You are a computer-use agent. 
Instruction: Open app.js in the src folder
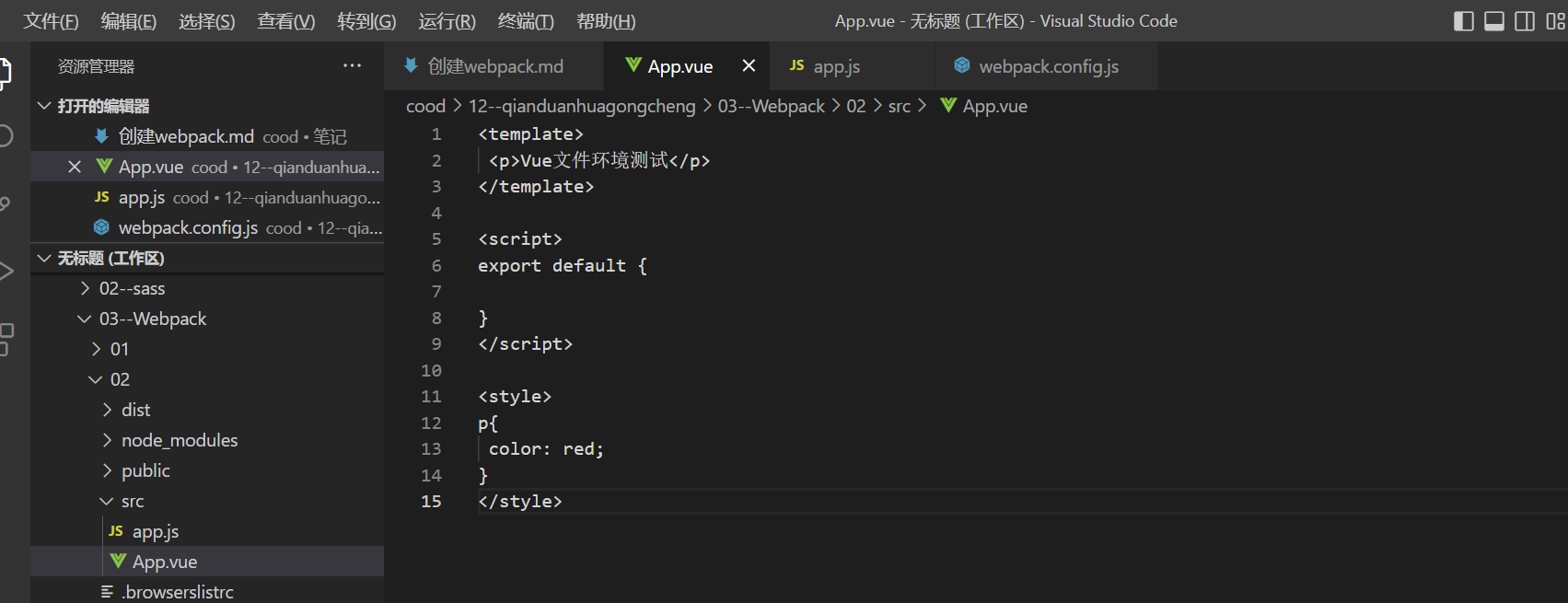207,531
